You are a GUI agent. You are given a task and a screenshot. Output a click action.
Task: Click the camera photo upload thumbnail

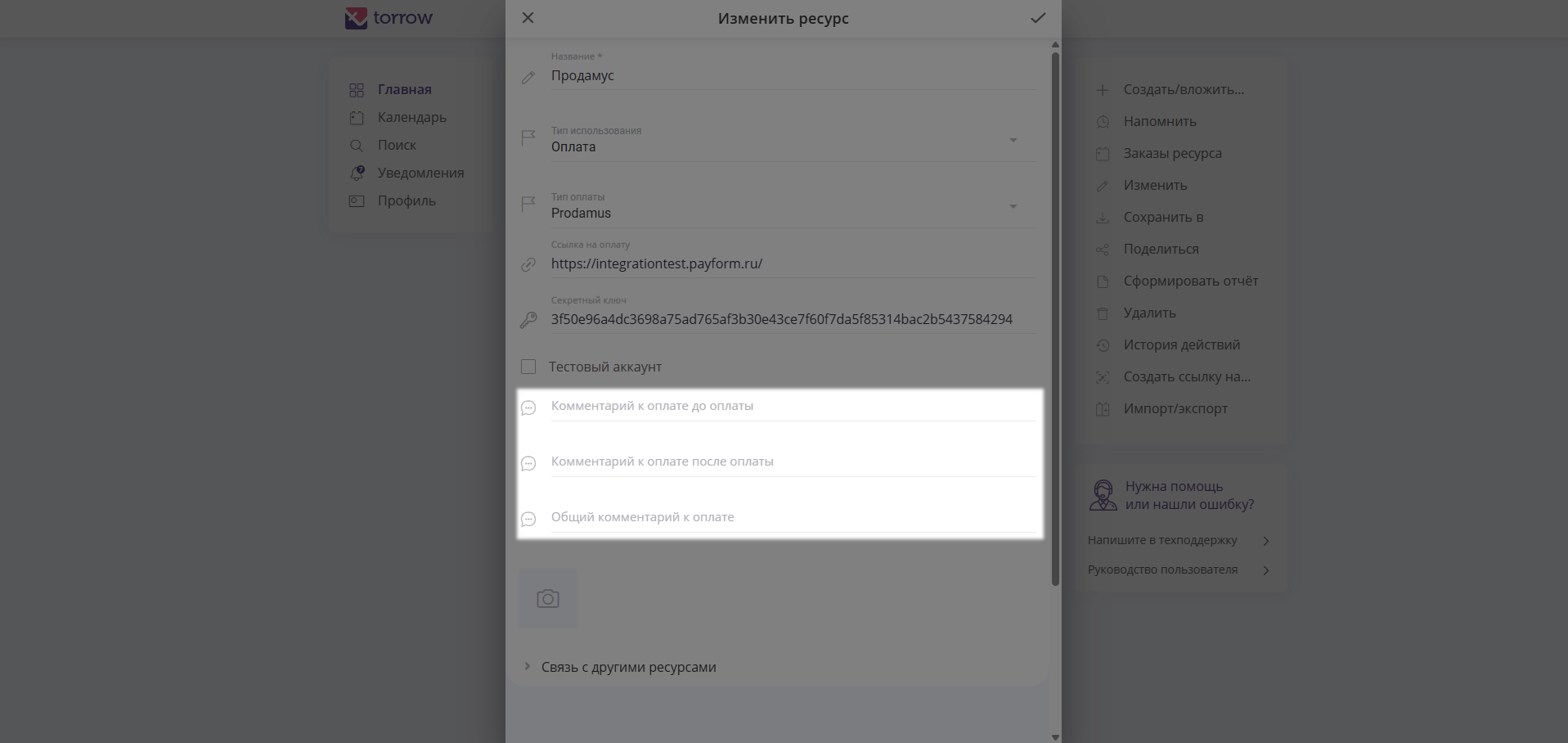(548, 598)
